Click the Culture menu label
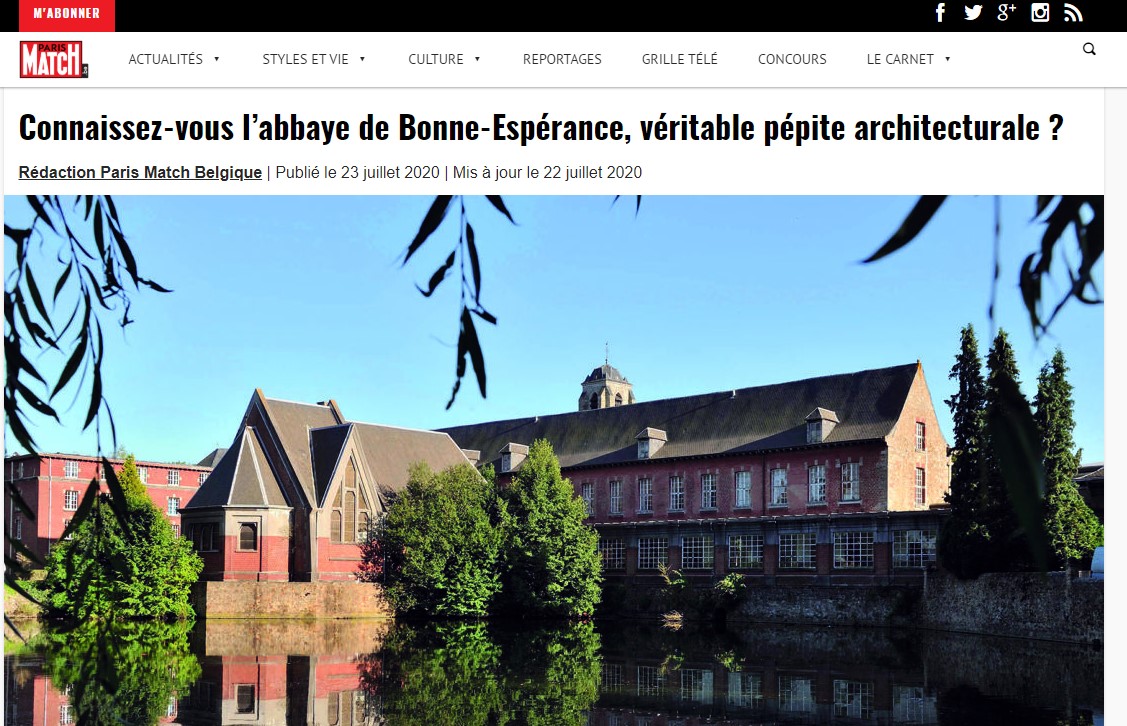This screenshot has height=726, width=1127. 436,59
